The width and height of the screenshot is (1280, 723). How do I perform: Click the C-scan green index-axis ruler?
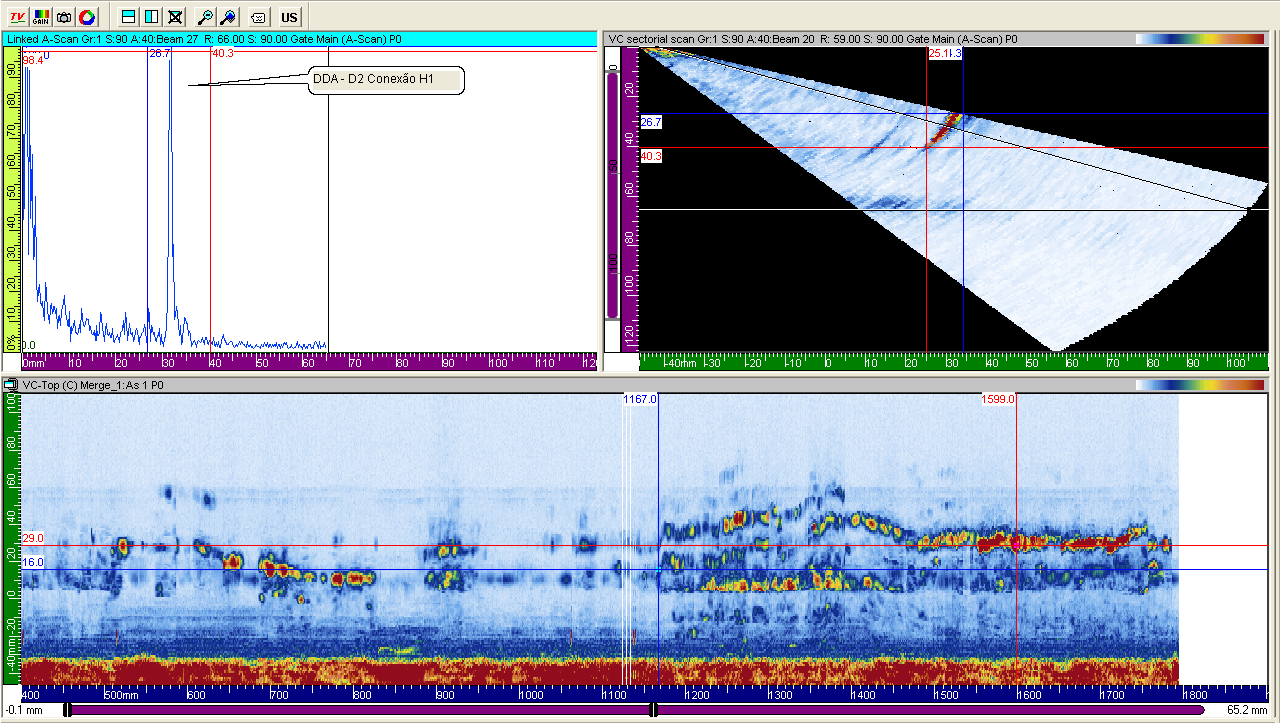(12, 539)
